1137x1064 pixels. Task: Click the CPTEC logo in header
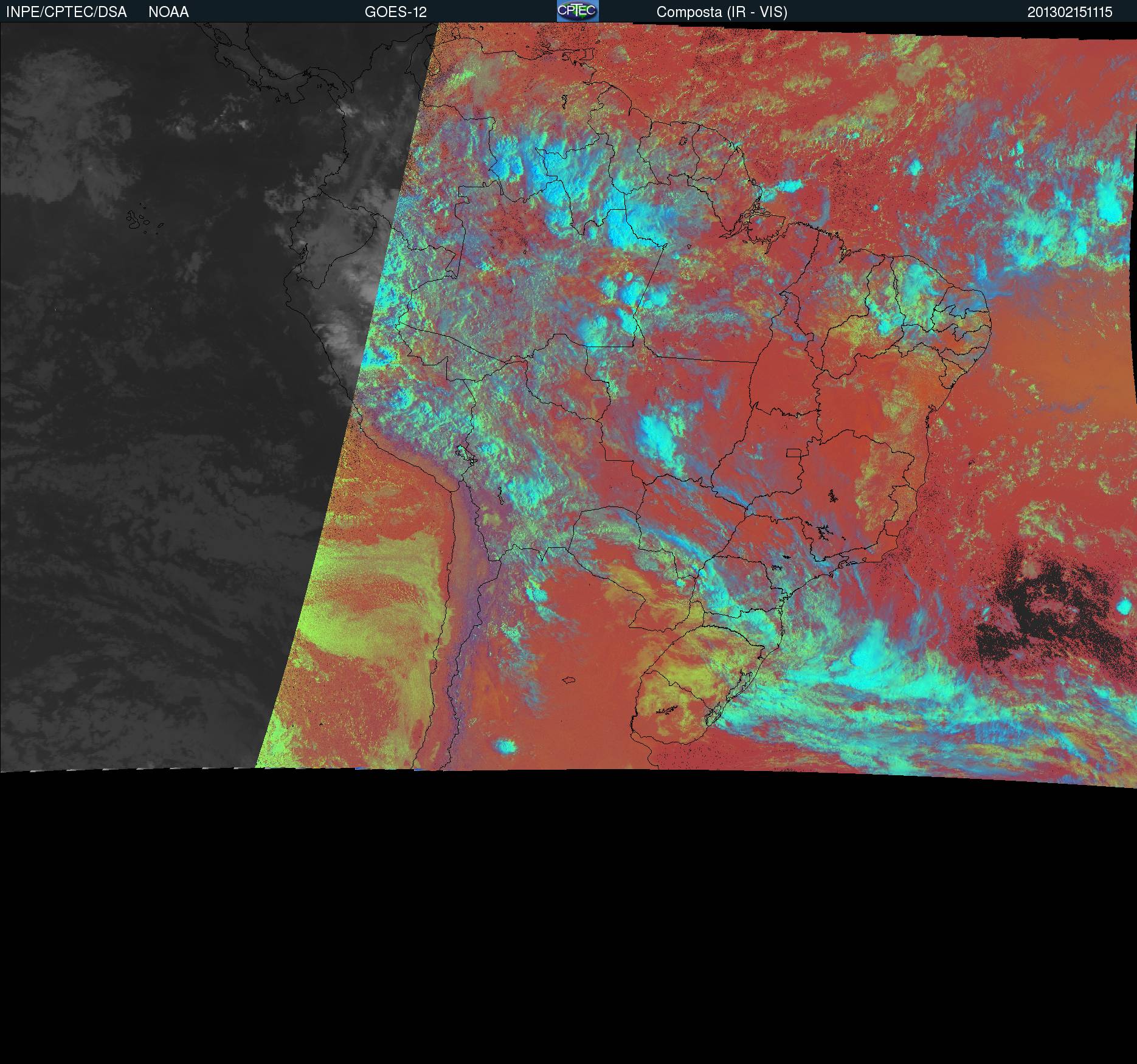[x=578, y=11]
